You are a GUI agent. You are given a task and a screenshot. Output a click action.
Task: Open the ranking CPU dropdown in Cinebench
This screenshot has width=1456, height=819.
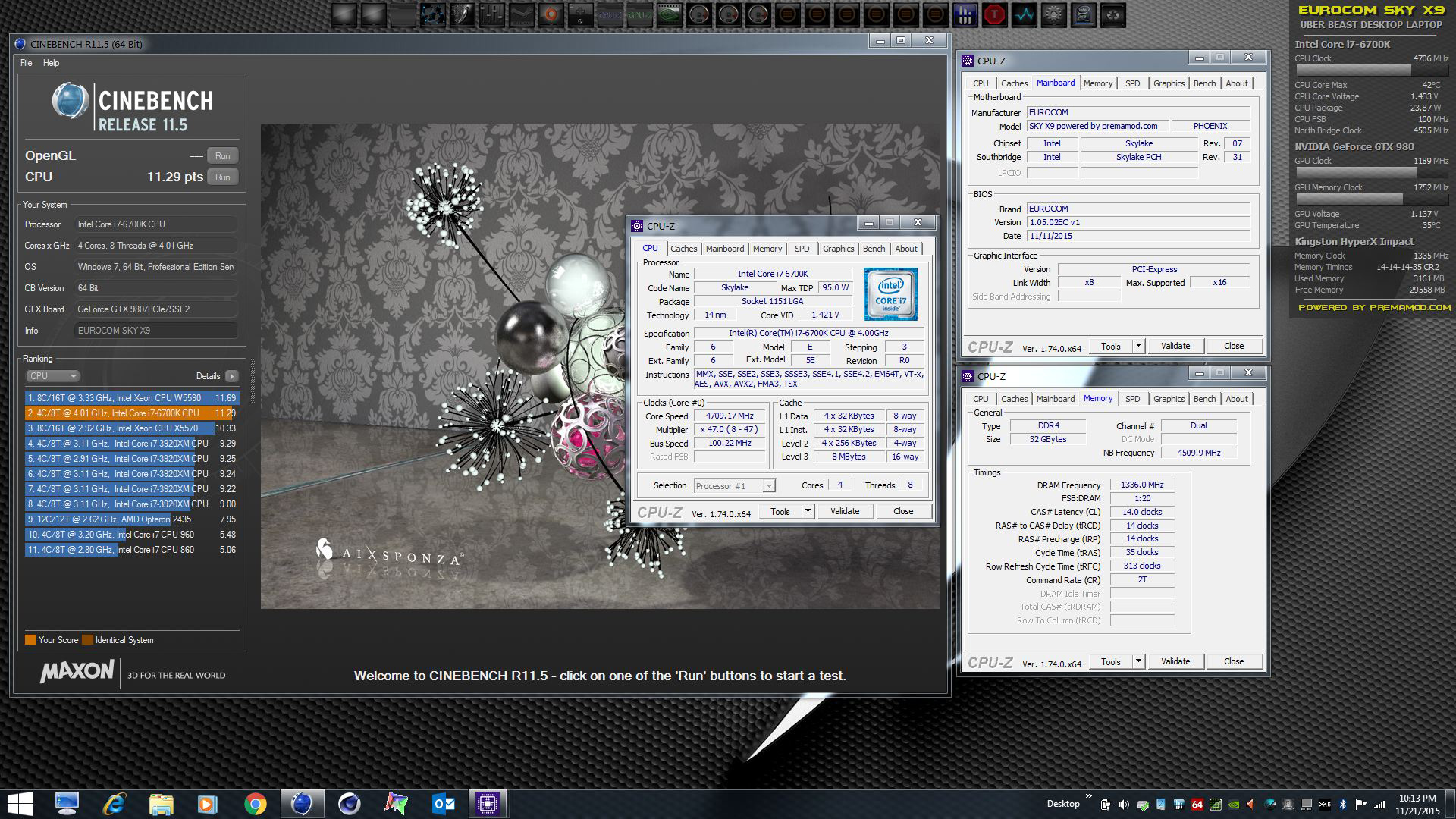(52, 376)
